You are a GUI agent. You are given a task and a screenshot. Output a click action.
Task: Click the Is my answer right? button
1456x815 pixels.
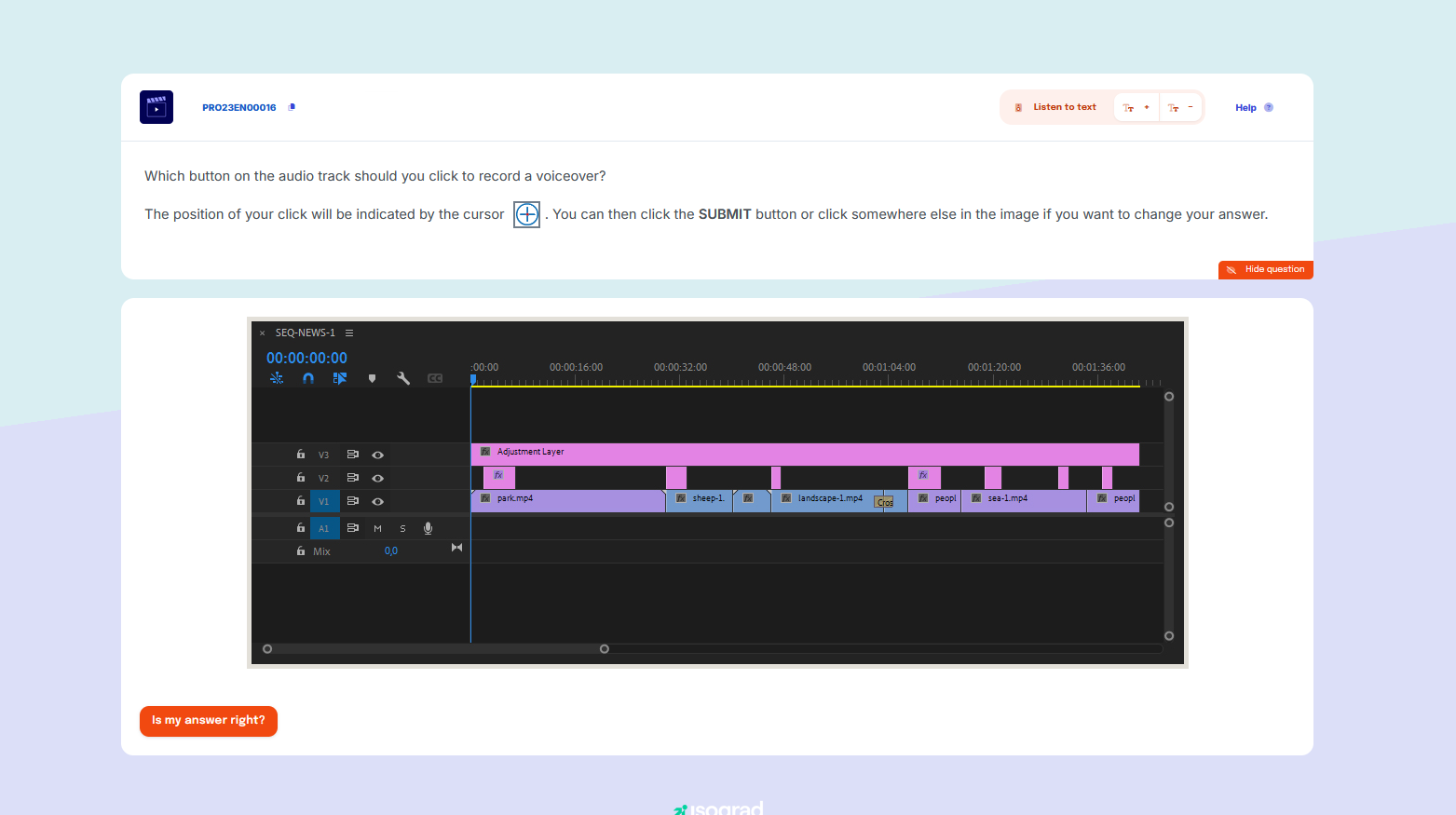tap(209, 721)
